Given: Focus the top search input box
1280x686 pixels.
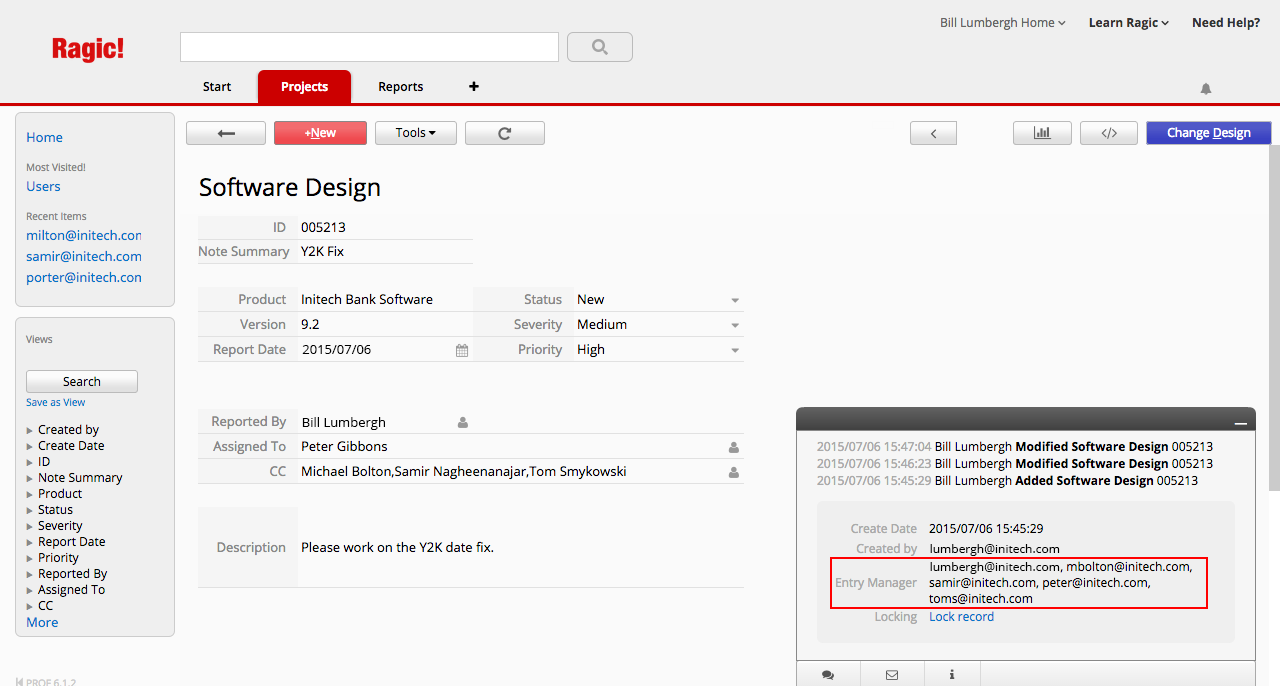Looking at the screenshot, I should [x=369, y=47].
